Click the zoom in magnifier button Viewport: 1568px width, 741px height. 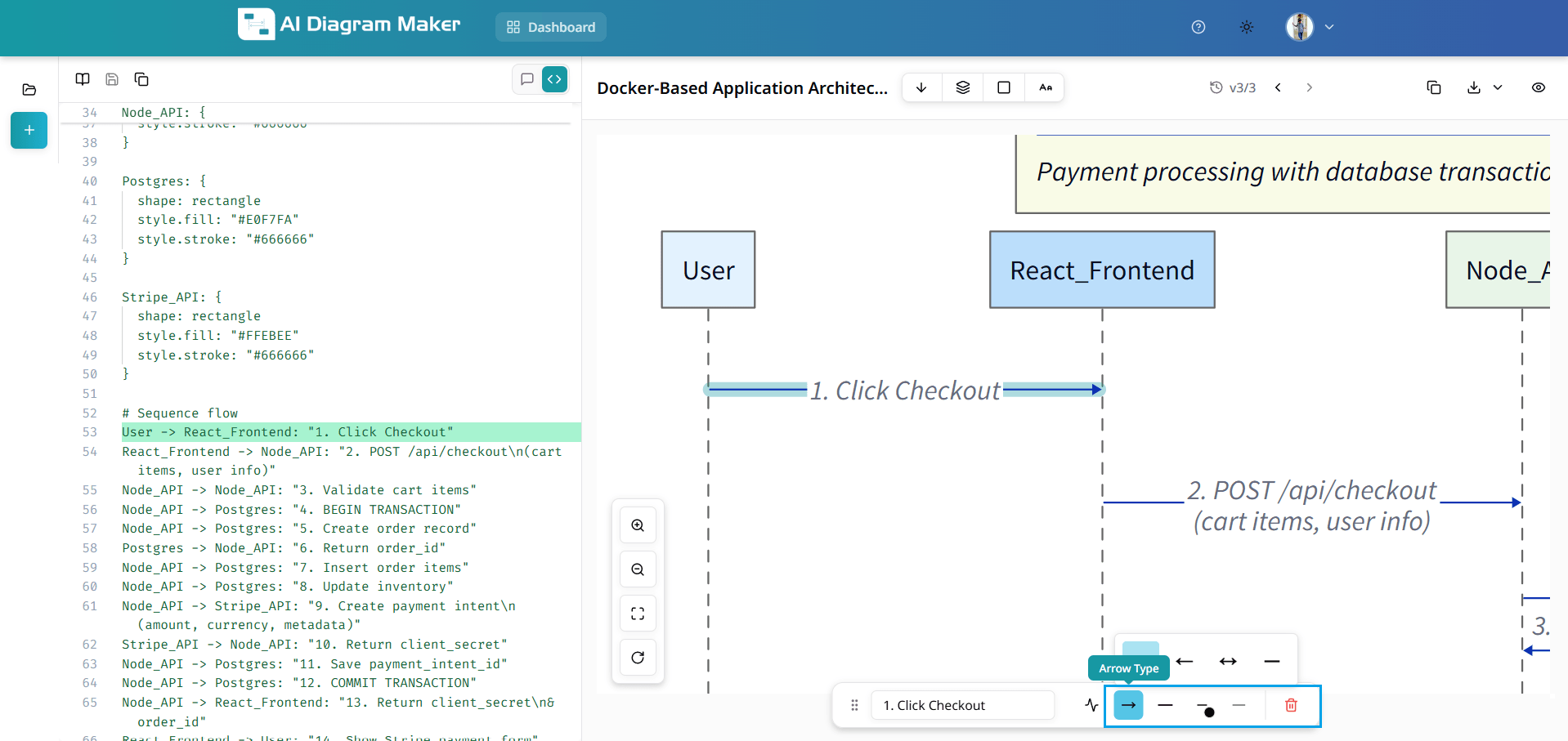(638, 525)
